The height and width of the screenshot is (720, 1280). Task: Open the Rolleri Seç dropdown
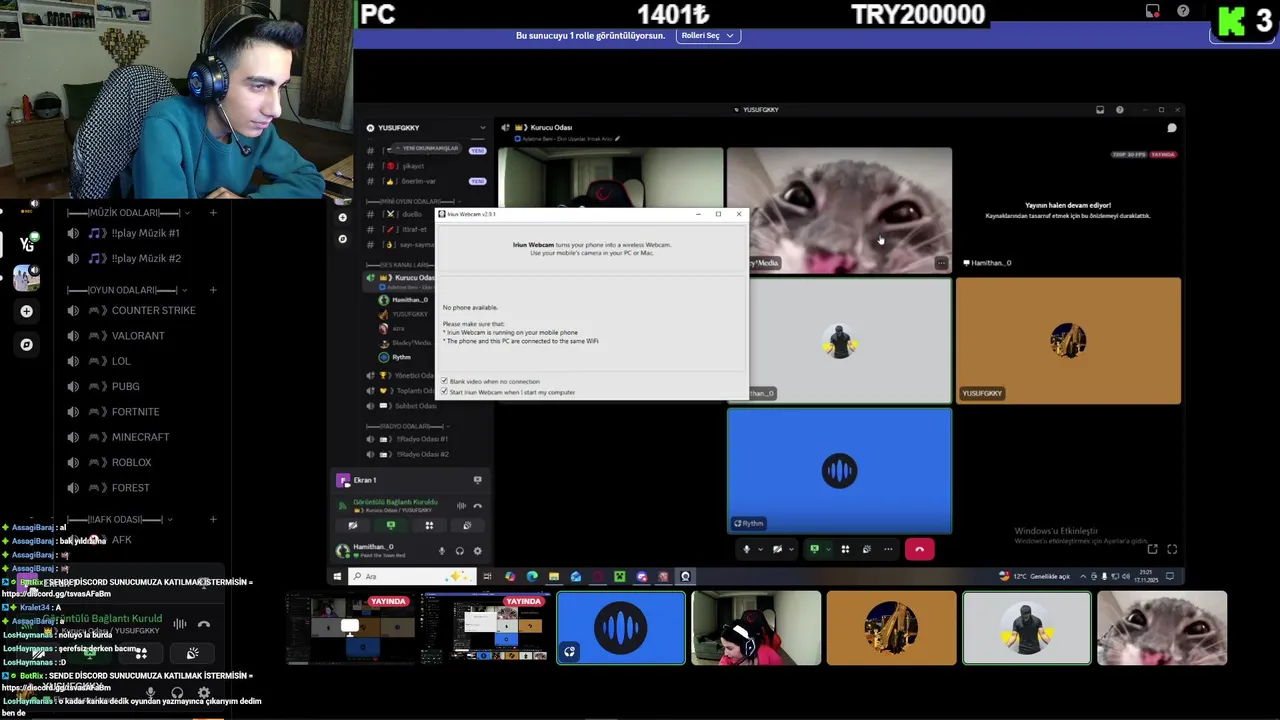(x=707, y=35)
